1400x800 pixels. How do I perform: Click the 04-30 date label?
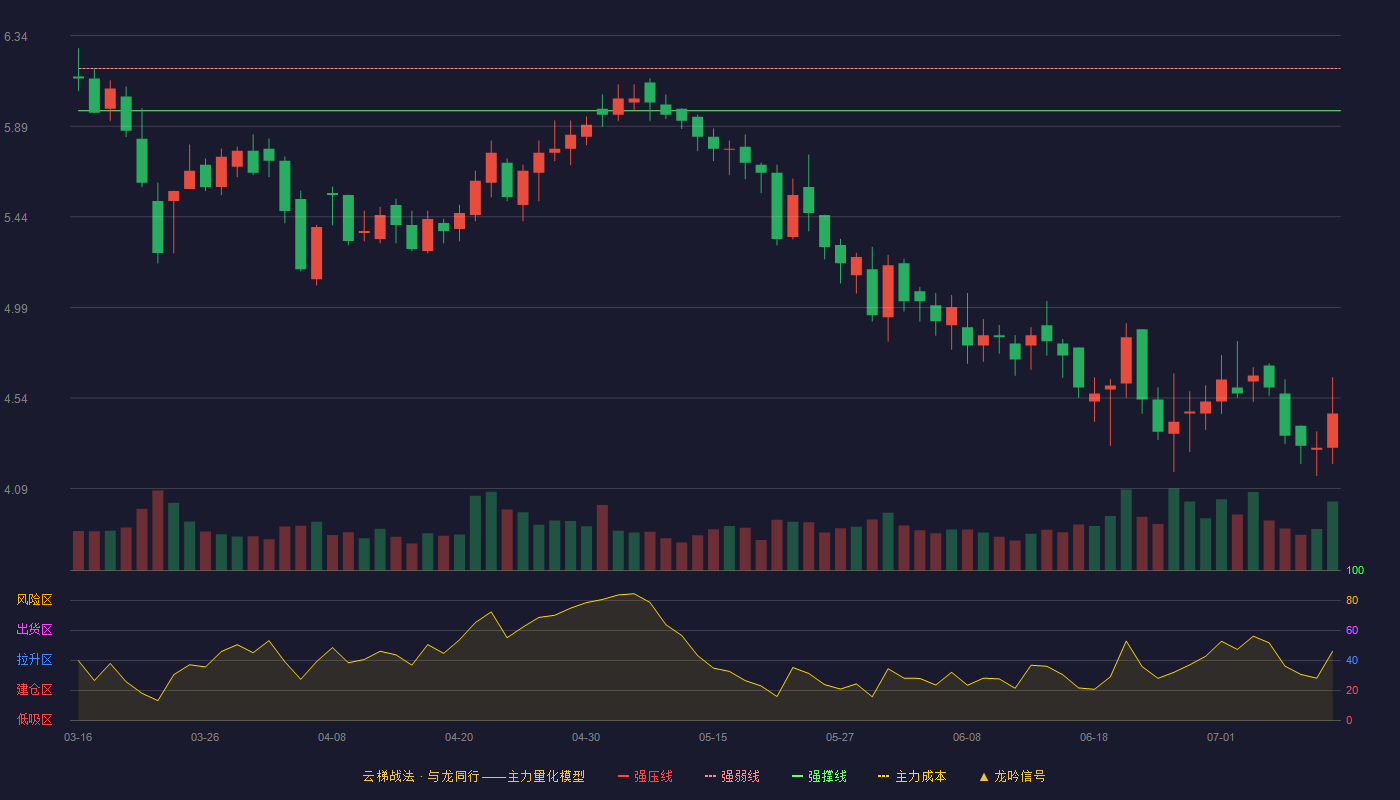[586, 737]
